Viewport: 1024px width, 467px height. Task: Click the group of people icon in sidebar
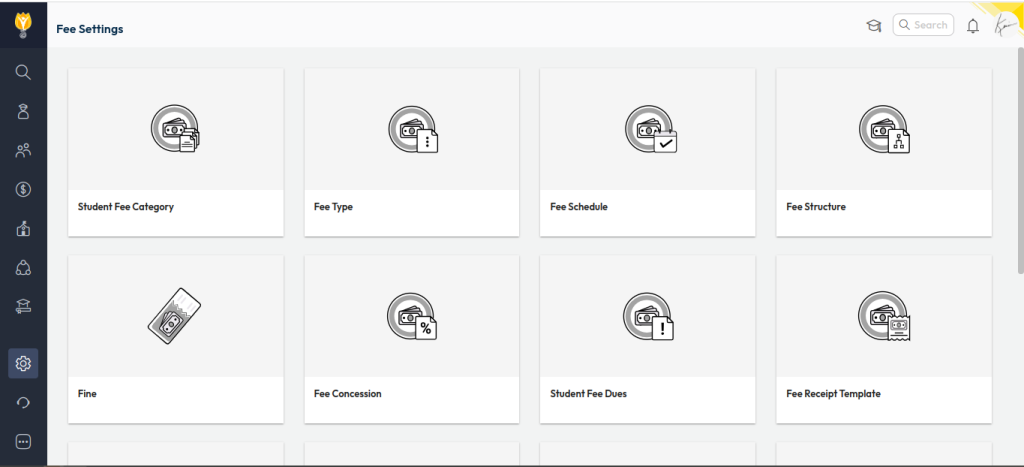23,151
